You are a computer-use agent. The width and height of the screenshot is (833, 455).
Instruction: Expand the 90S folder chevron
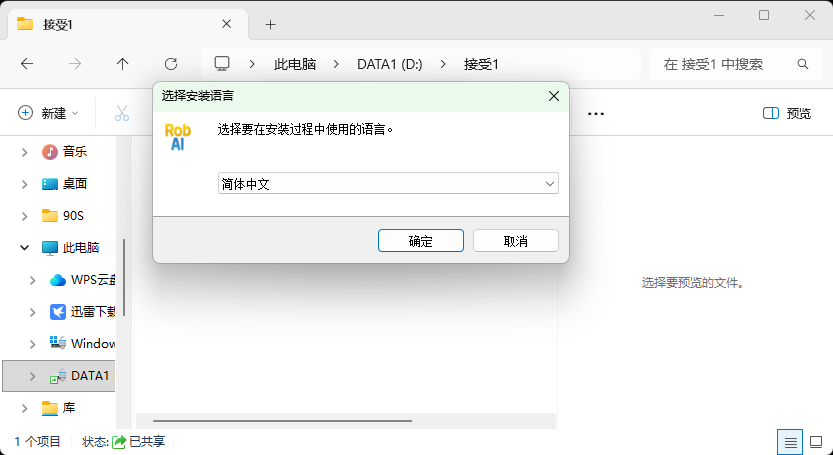click(25, 215)
